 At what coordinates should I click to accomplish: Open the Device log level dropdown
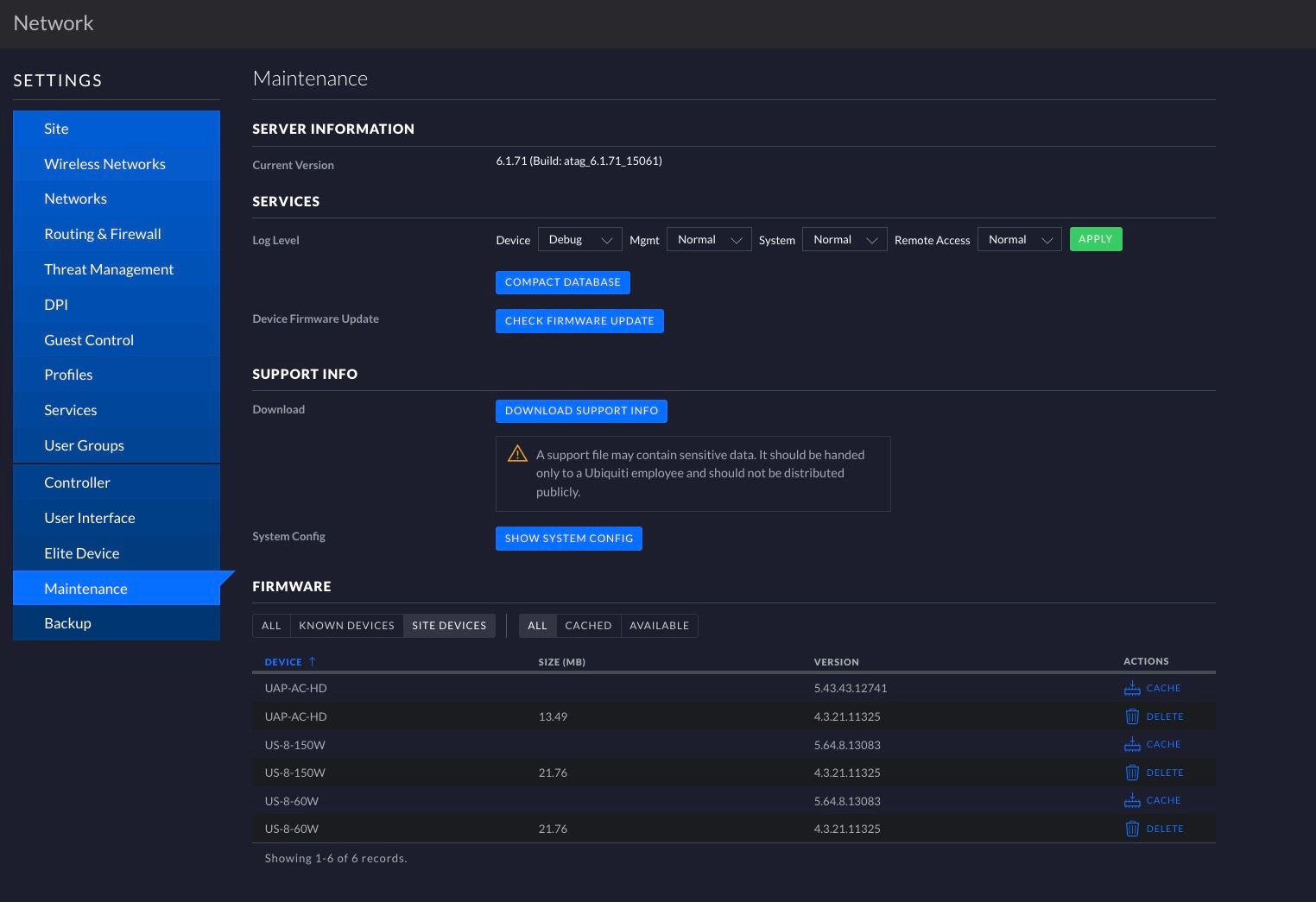coord(579,240)
